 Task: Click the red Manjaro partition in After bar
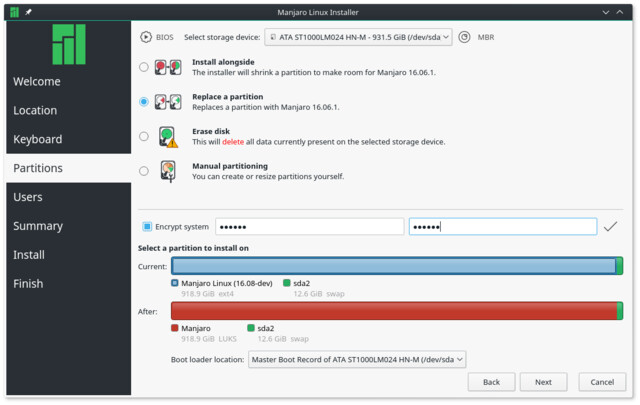394,311
